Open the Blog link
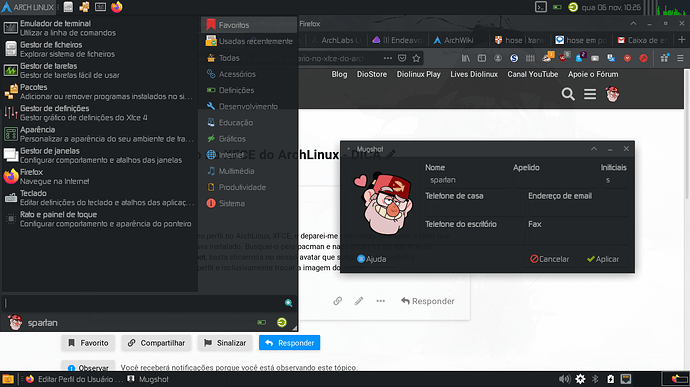 pyautogui.click(x=339, y=74)
